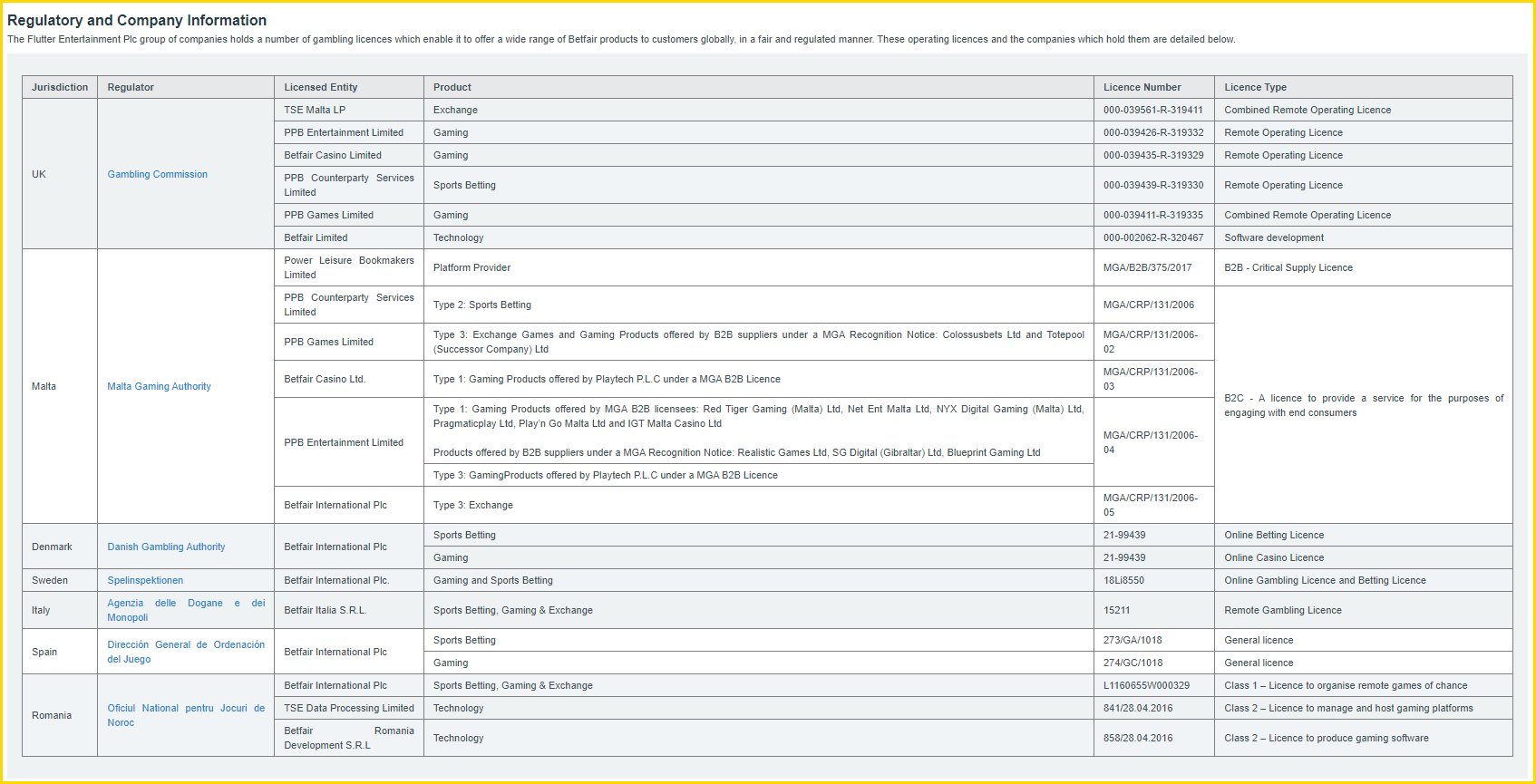Screen dimensions: 1536x784
Task: Select the Licence Type column header
Action: [1364, 87]
